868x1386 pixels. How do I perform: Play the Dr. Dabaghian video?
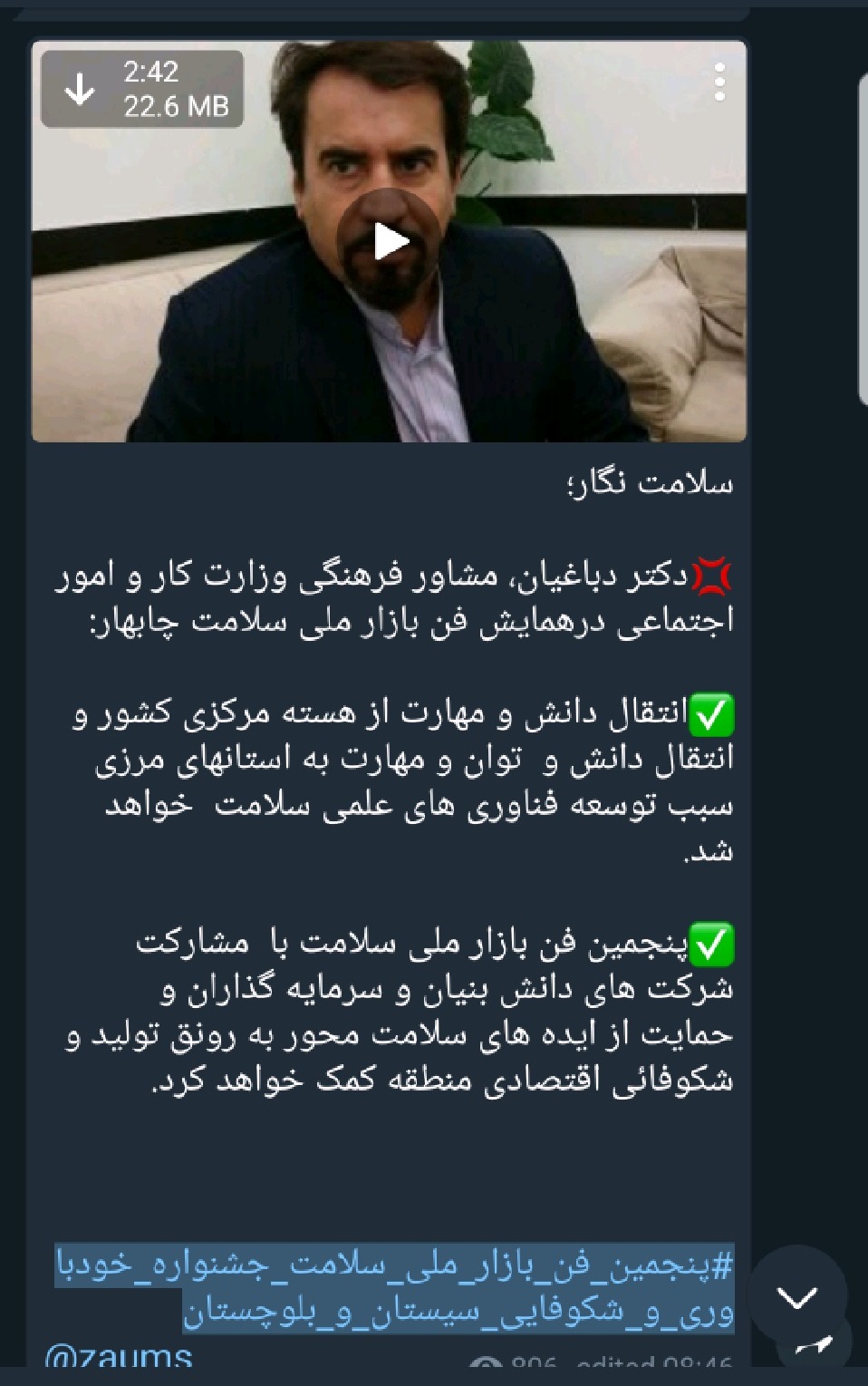tap(390, 241)
